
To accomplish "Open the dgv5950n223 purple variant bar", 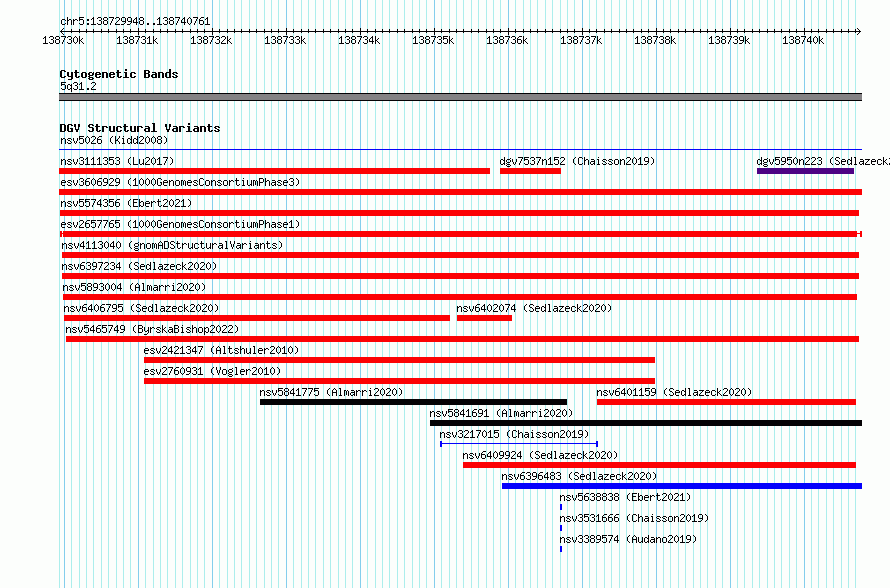I will 805,171.
